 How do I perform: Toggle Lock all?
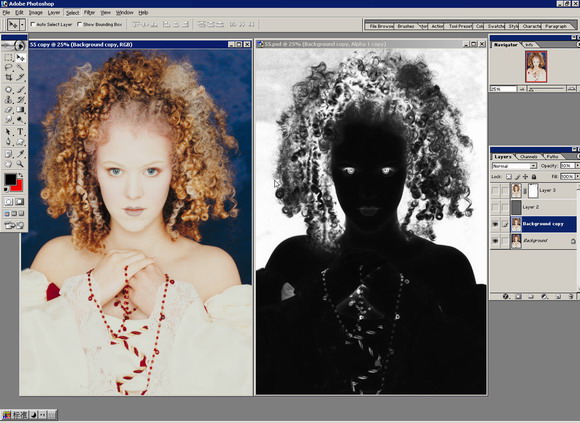(533, 177)
